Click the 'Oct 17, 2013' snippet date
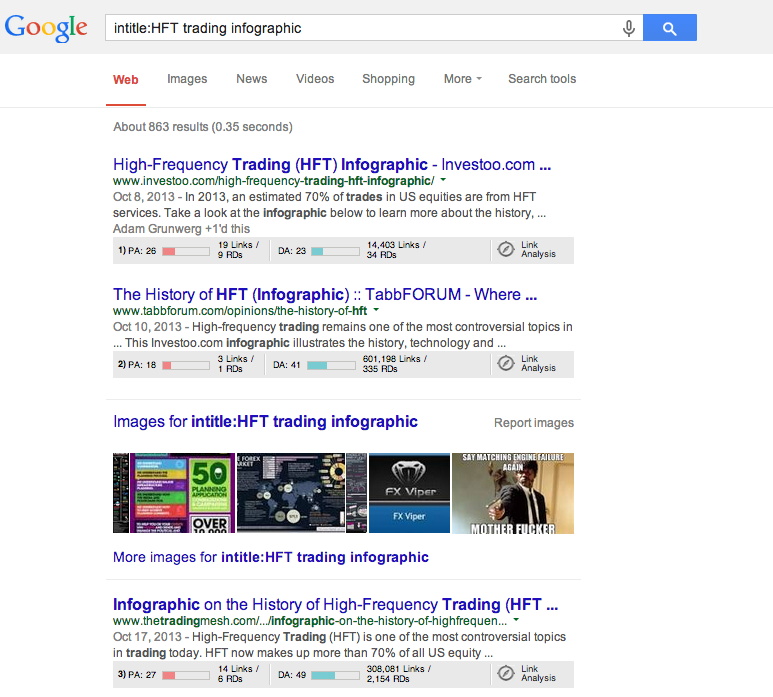The height and width of the screenshot is (697, 773). (147, 637)
